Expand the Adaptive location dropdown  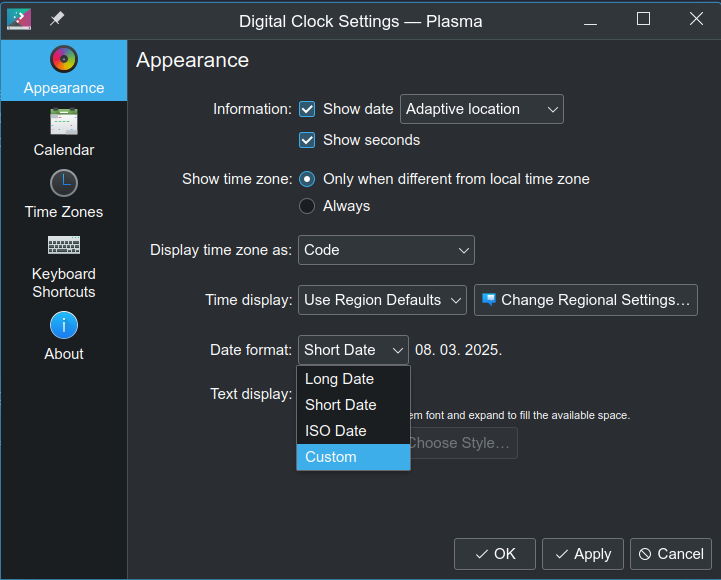(x=481, y=109)
